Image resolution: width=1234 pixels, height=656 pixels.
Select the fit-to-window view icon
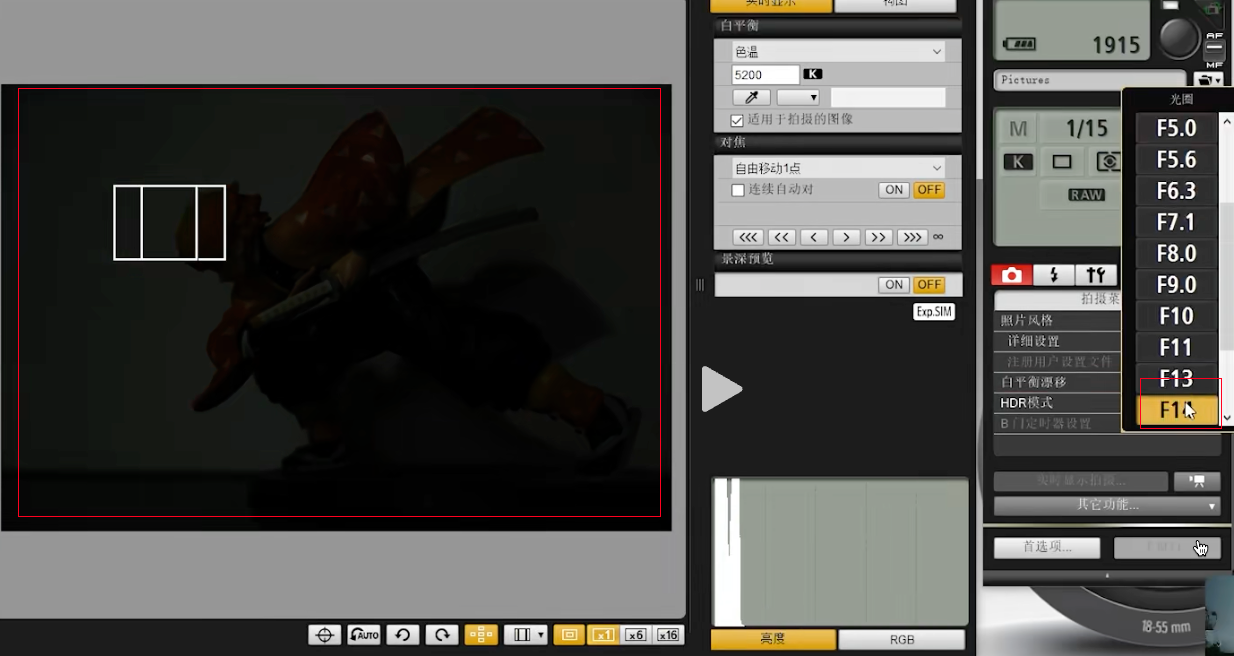pyautogui.click(x=569, y=634)
